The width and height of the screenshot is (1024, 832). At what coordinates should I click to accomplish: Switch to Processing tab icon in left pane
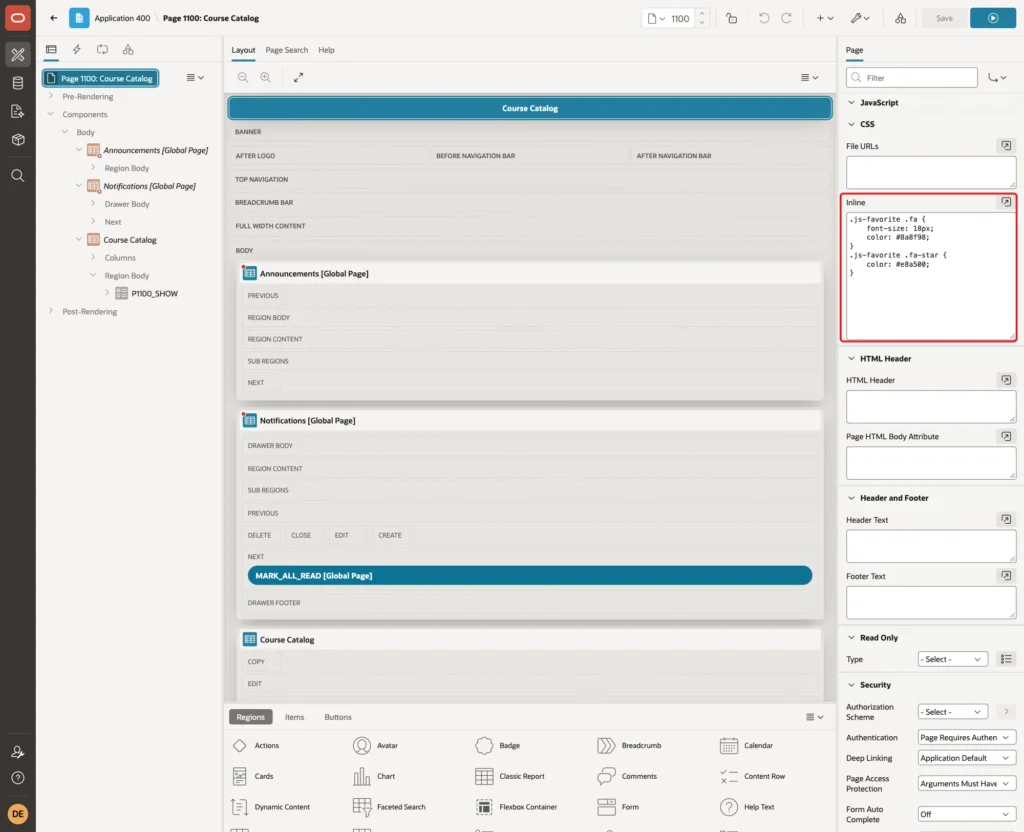coord(103,50)
